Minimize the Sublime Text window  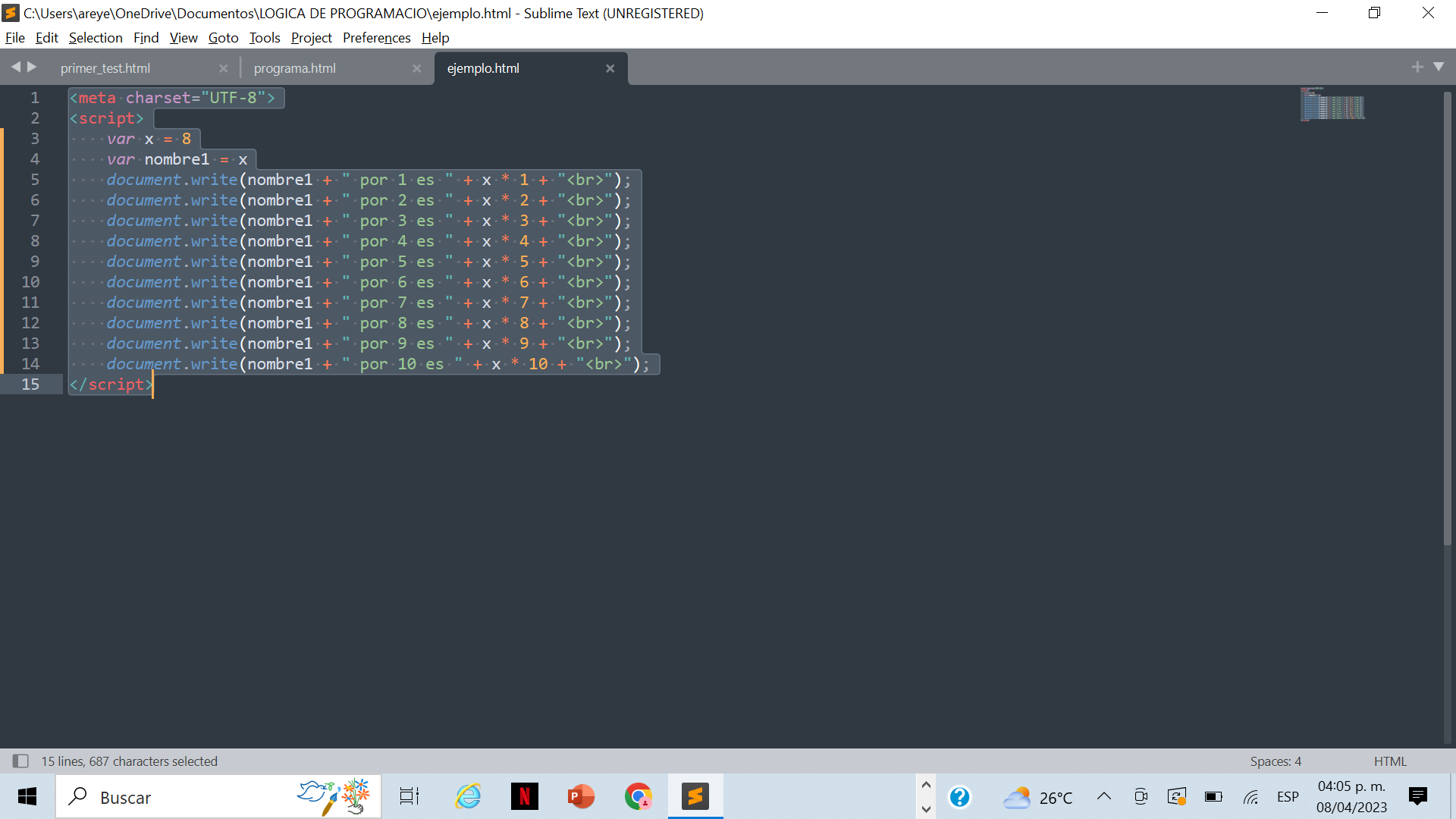(1322, 13)
